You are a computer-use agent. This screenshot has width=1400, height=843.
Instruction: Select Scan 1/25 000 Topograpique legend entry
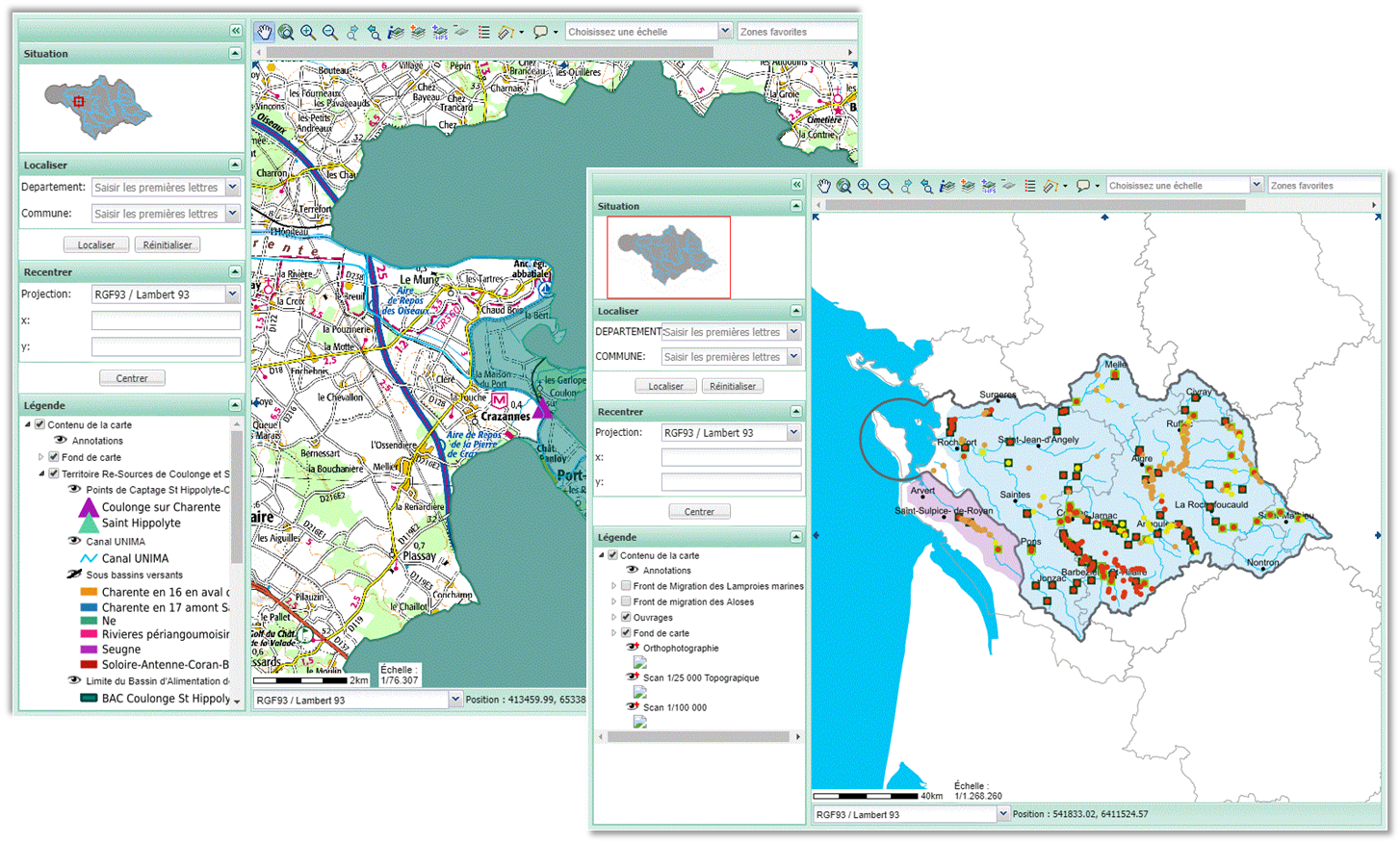[701, 677]
